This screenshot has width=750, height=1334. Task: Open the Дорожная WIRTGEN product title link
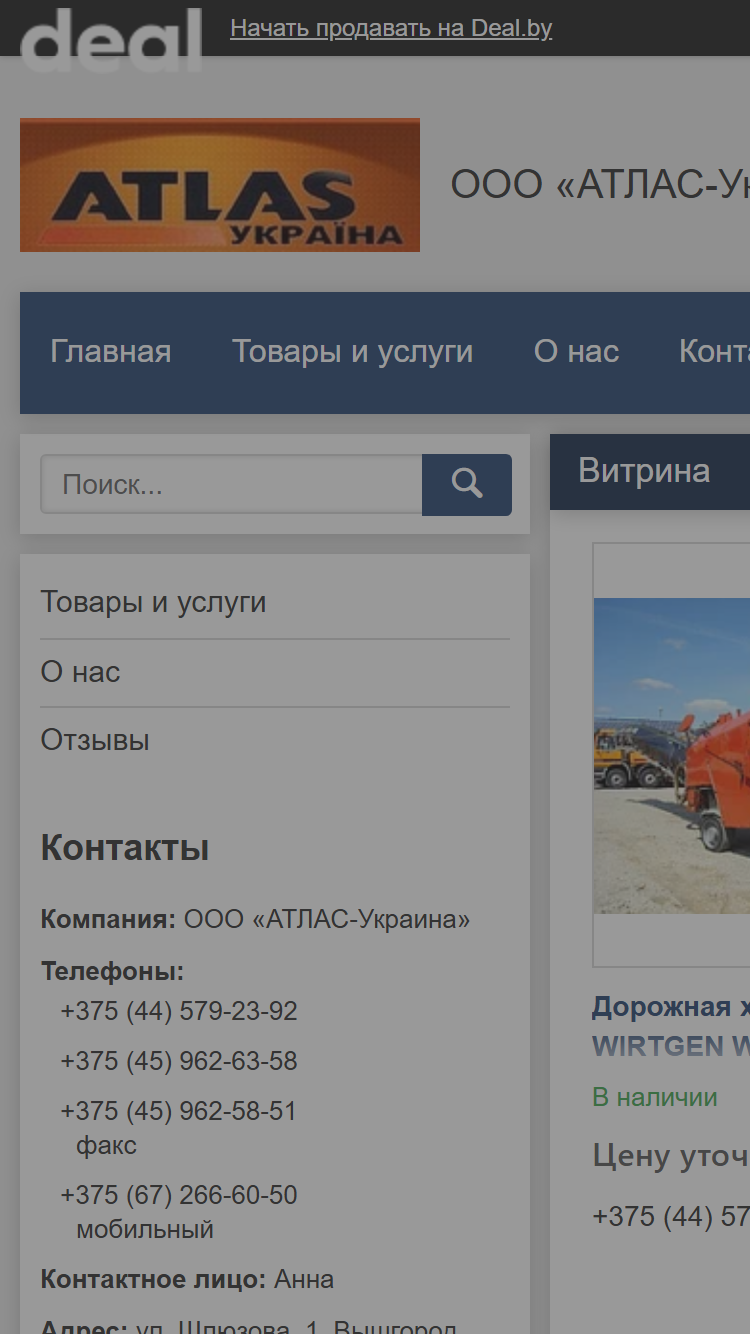(671, 1026)
